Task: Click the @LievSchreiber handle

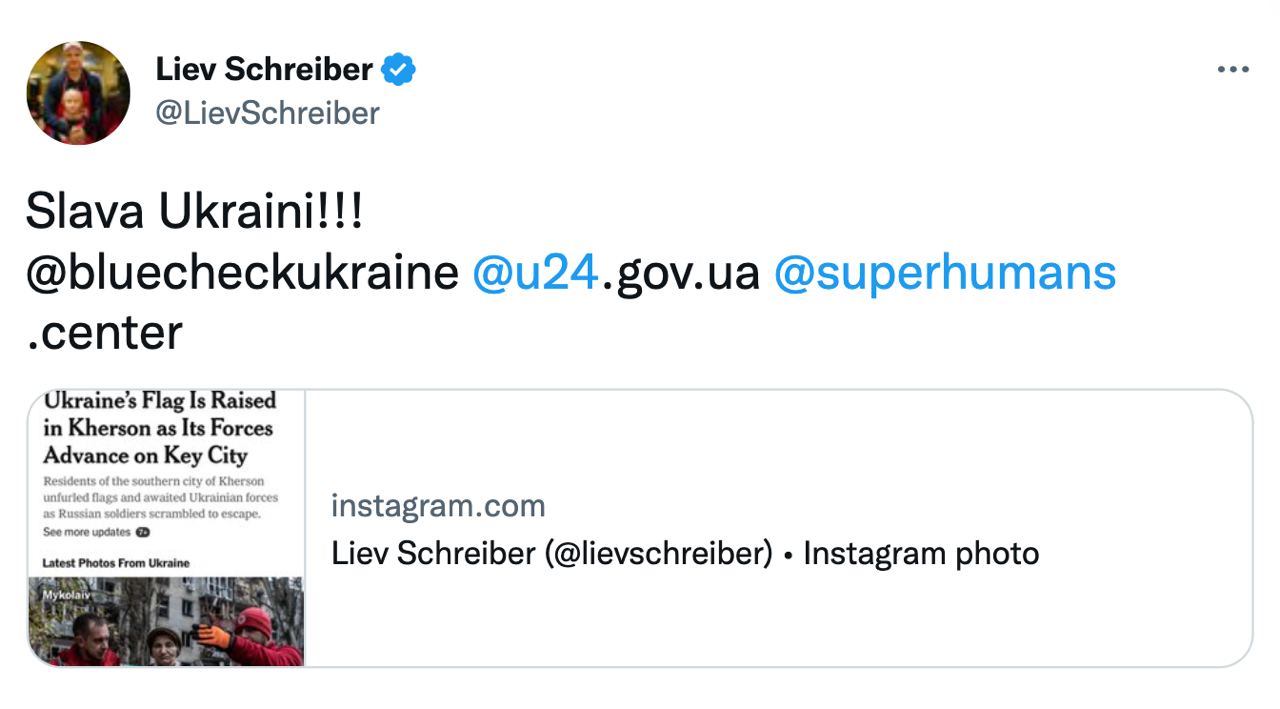Action: (x=267, y=113)
